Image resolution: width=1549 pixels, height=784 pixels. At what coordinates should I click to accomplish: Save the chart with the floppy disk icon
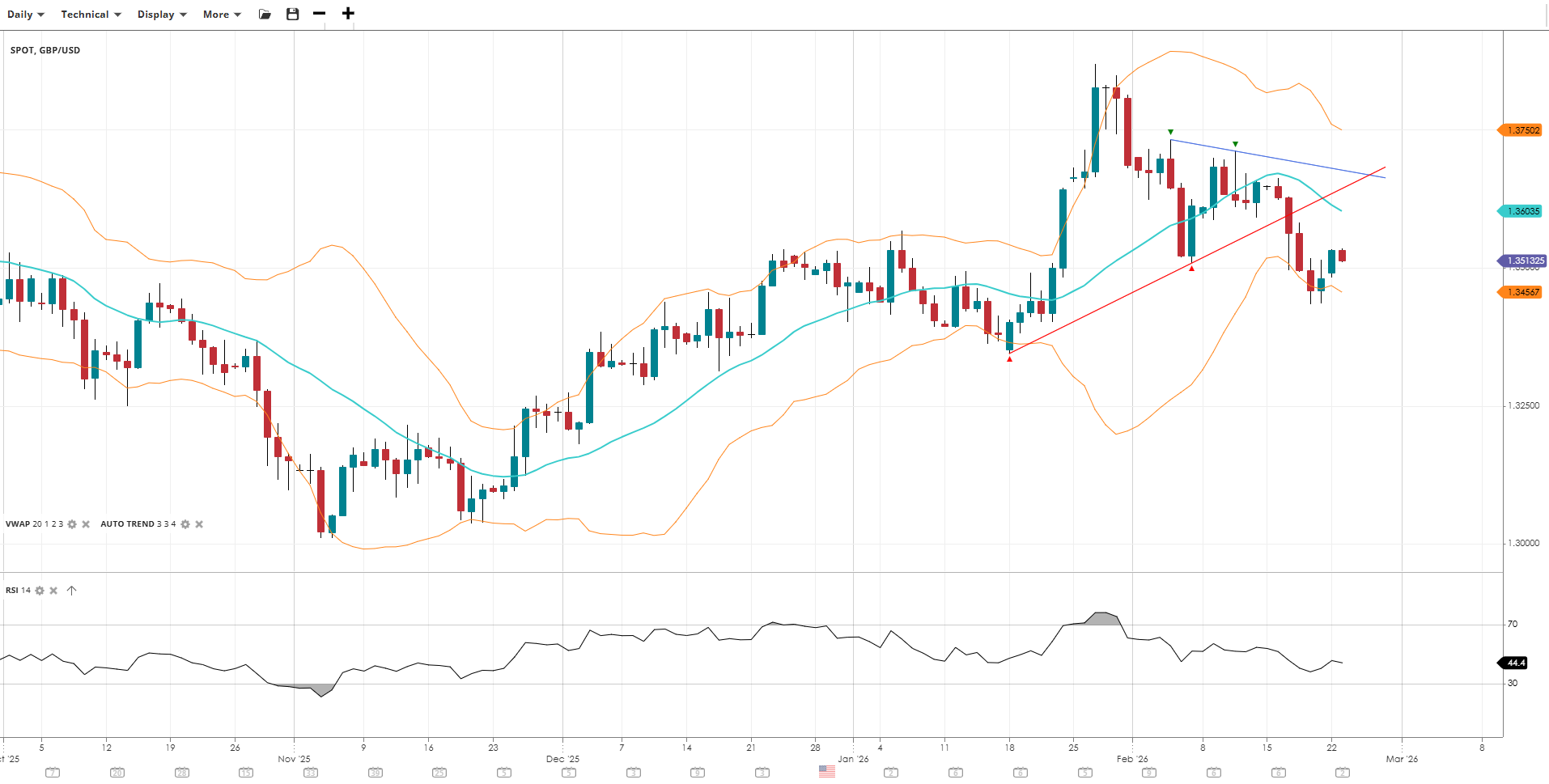tap(293, 15)
